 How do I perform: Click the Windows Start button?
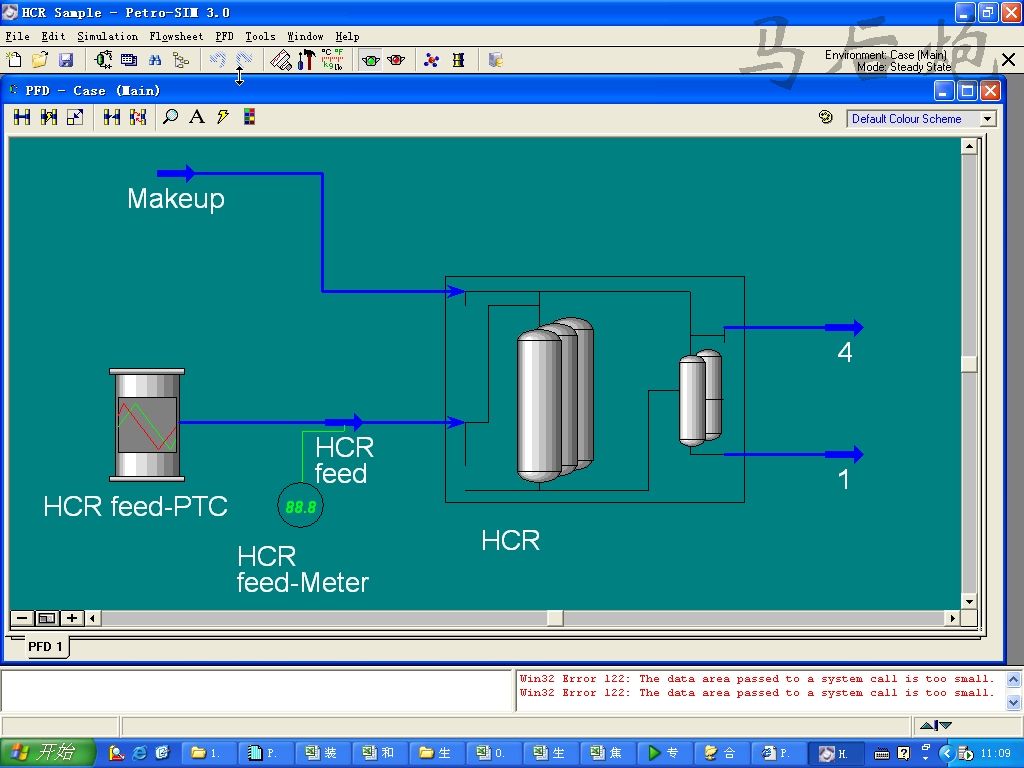[48, 753]
